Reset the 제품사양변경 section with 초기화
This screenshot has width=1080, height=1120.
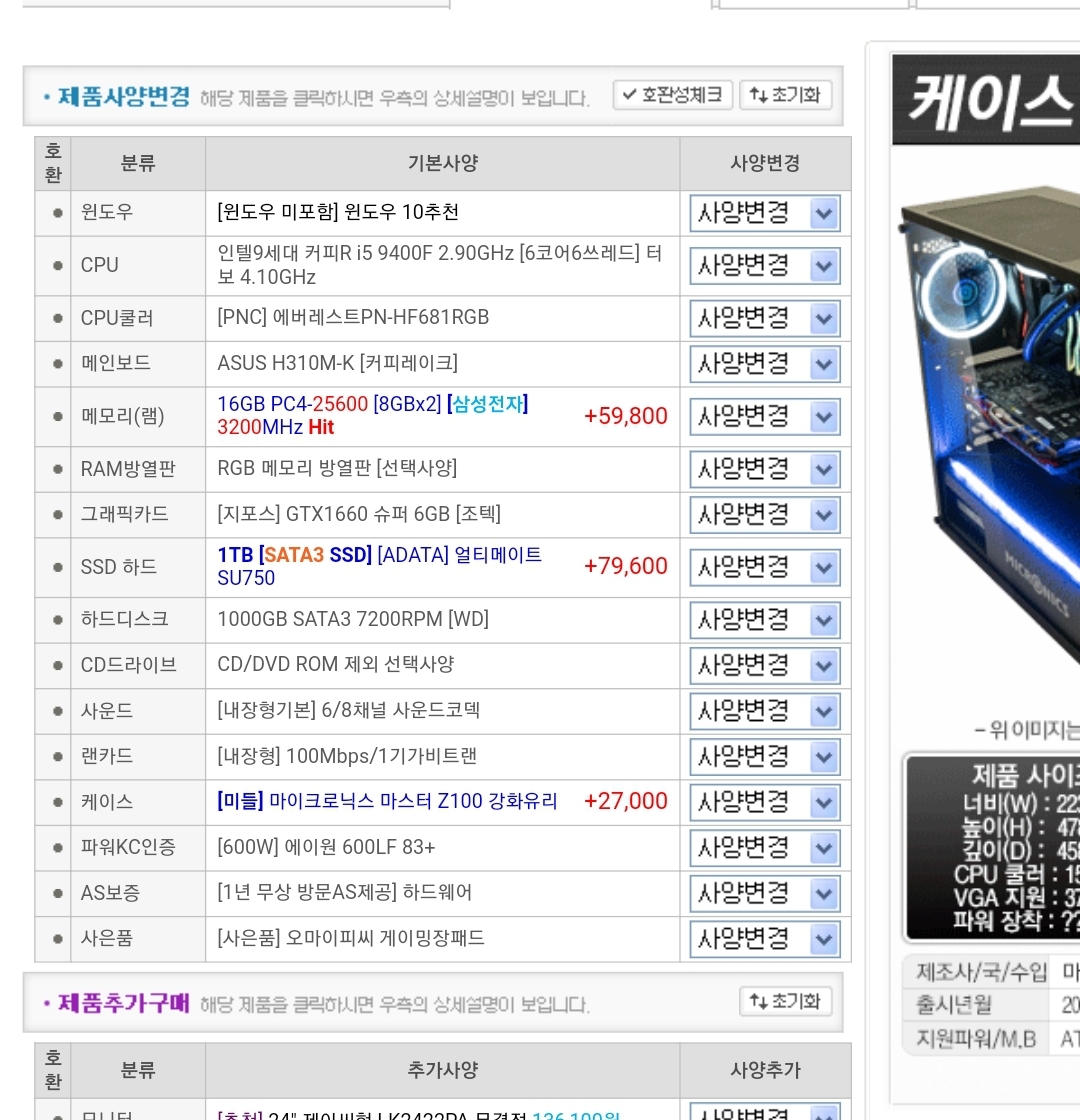click(785, 95)
